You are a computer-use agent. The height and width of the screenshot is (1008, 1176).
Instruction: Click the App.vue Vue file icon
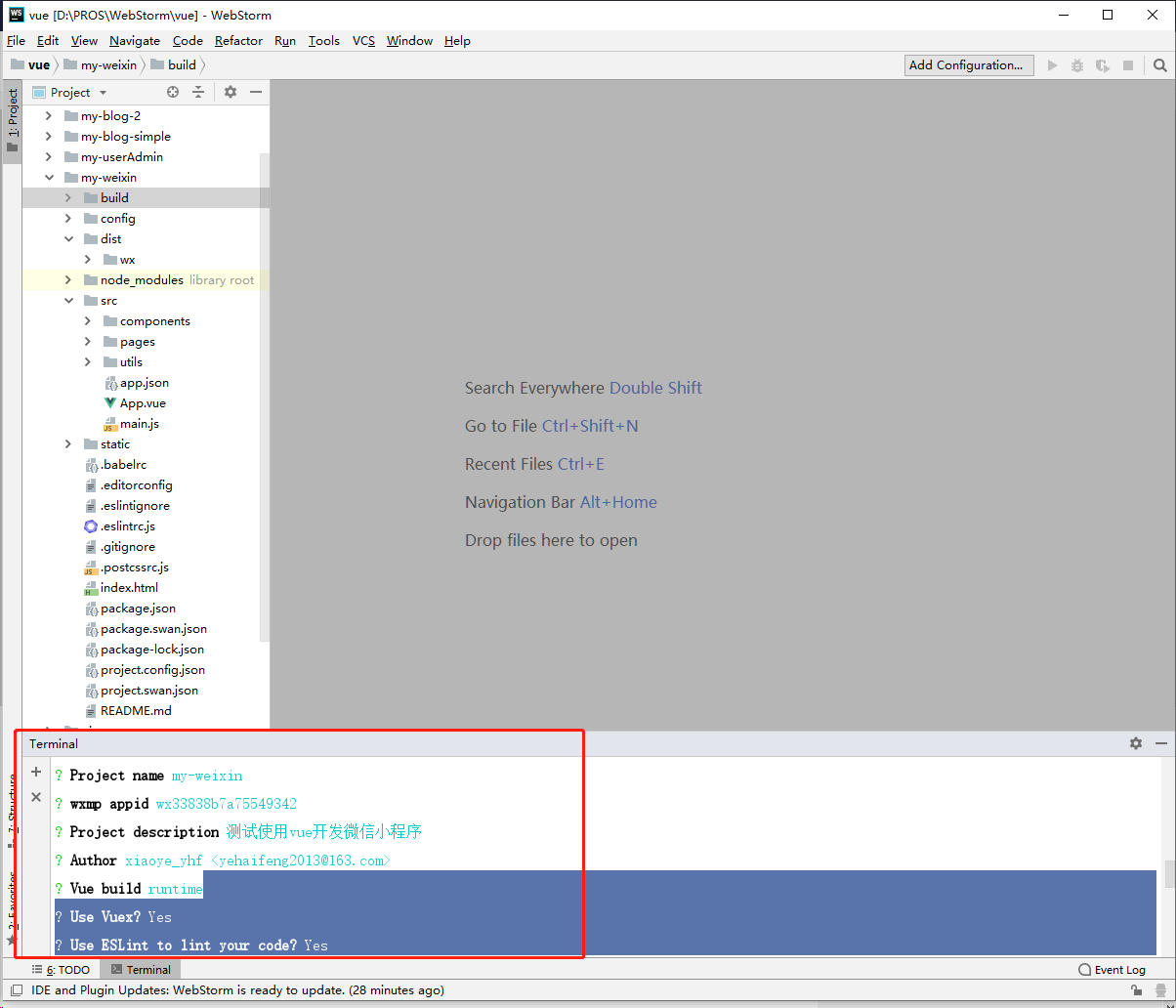click(x=110, y=402)
